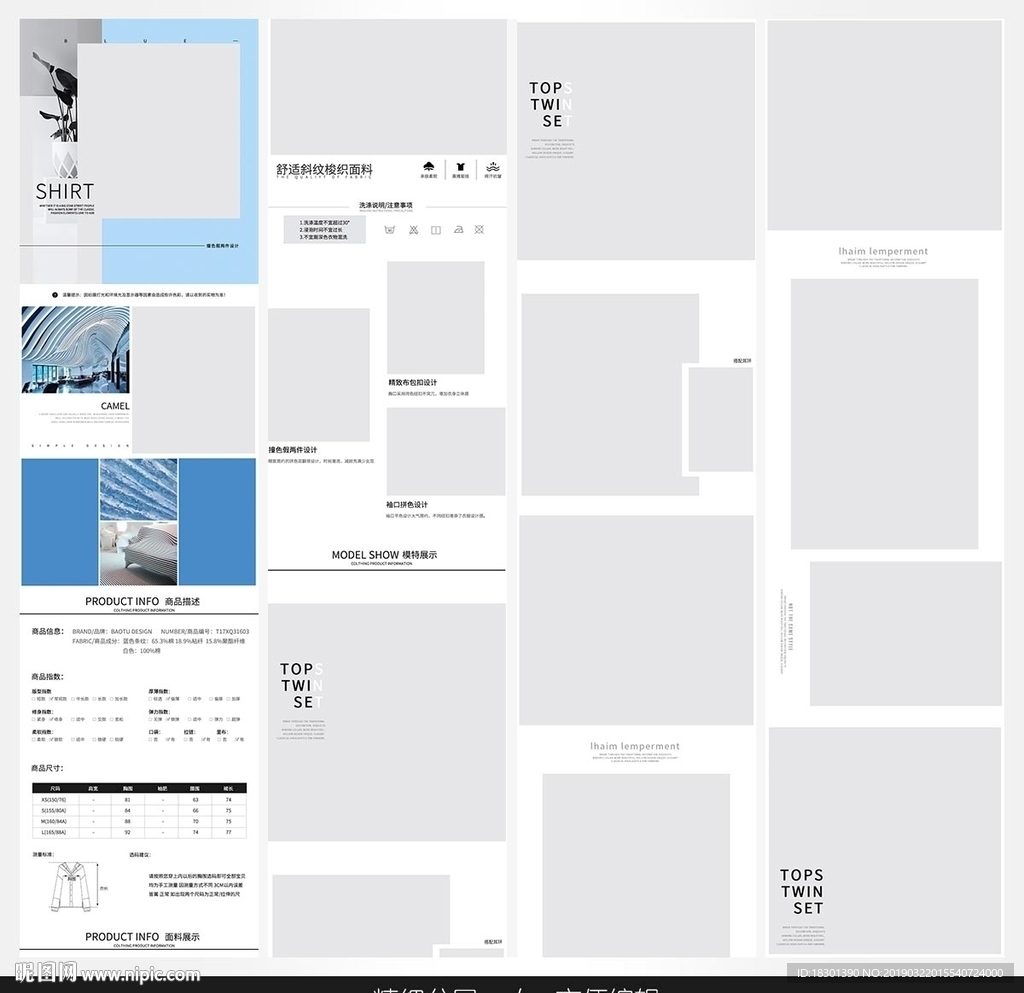Click the PRODUCT INFO 商品描述 heading
This screenshot has height=993, width=1024.
click(x=142, y=601)
